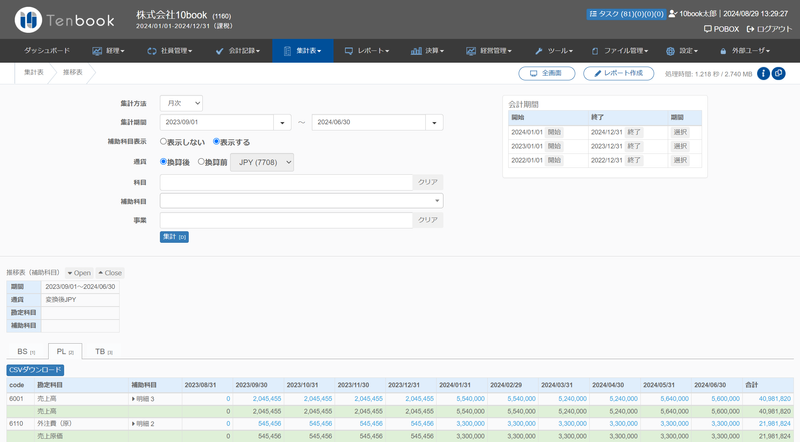Click the レポート作成 button
This screenshot has height=442, width=800.
pos(619,74)
